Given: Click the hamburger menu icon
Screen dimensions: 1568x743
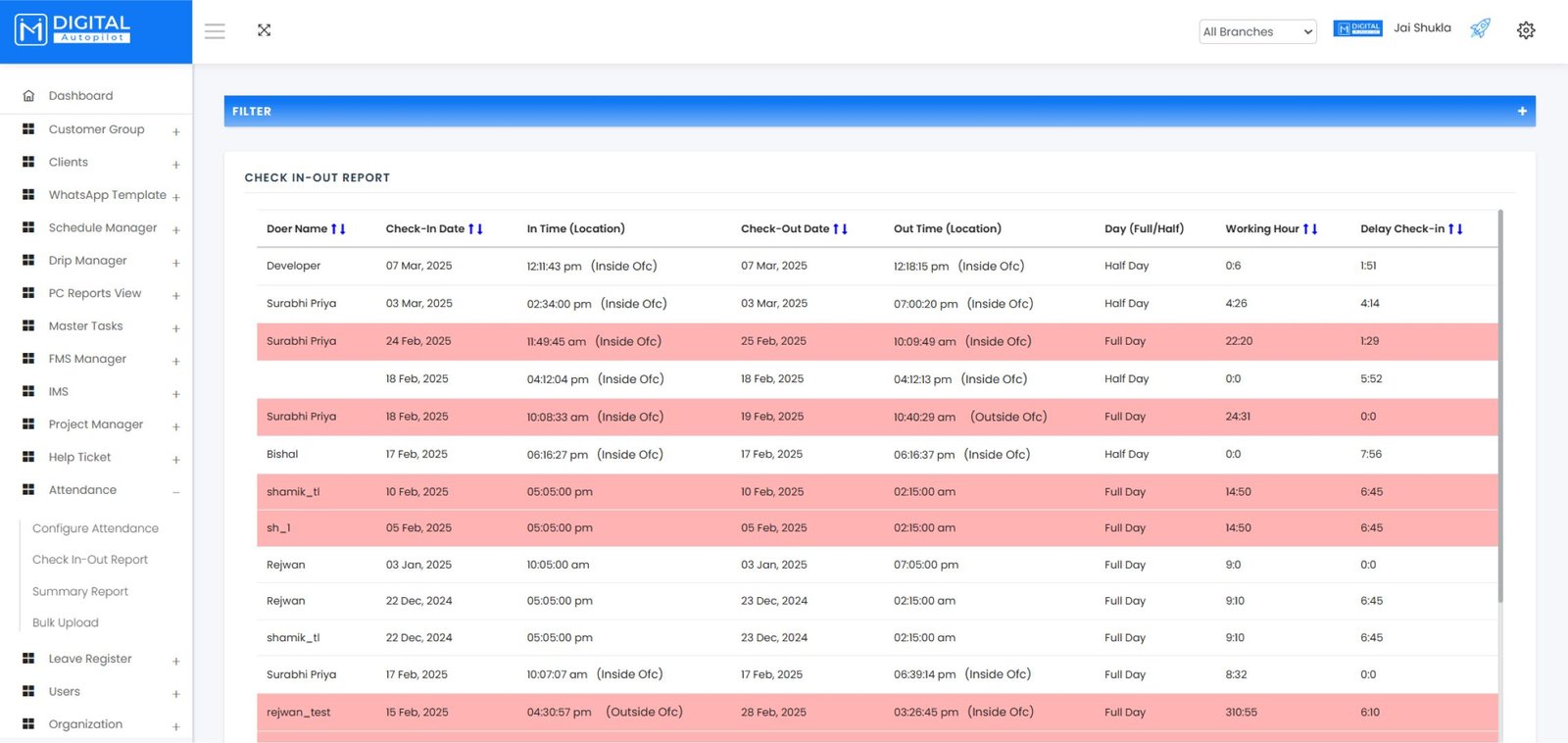Looking at the screenshot, I should [x=215, y=31].
